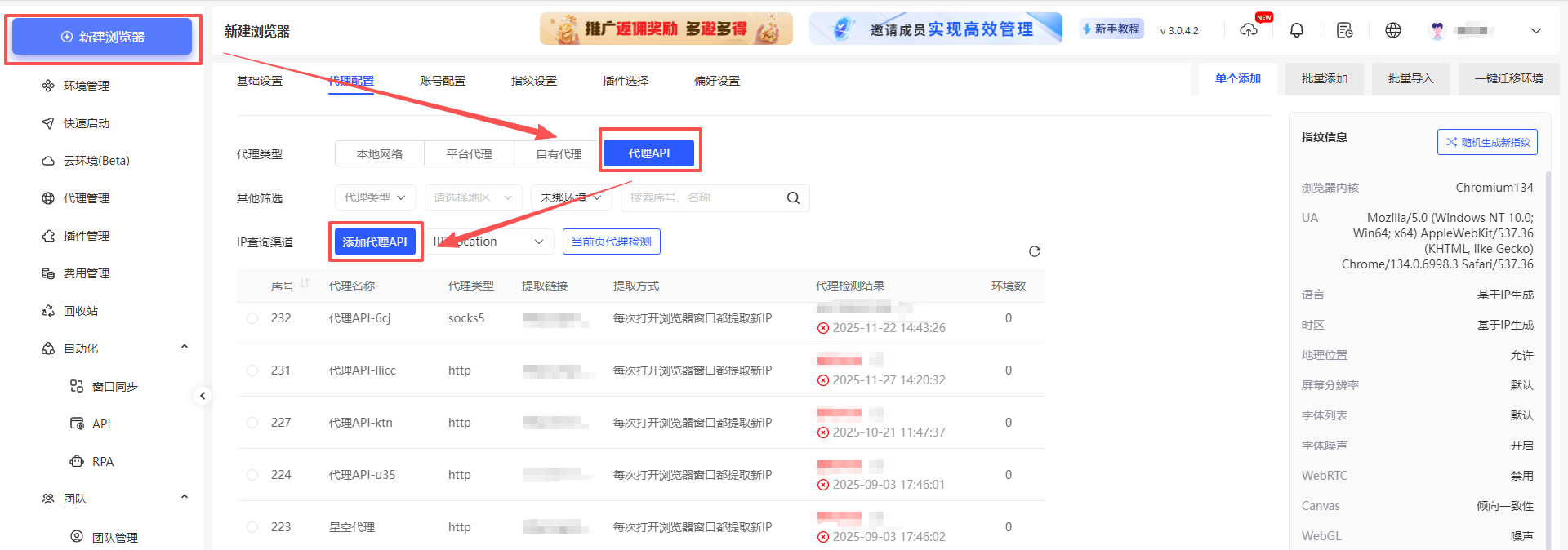Viewport: 1568px width, 550px height.
Task: Expand the user account dropdown arrow
Action: click(1536, 31)
